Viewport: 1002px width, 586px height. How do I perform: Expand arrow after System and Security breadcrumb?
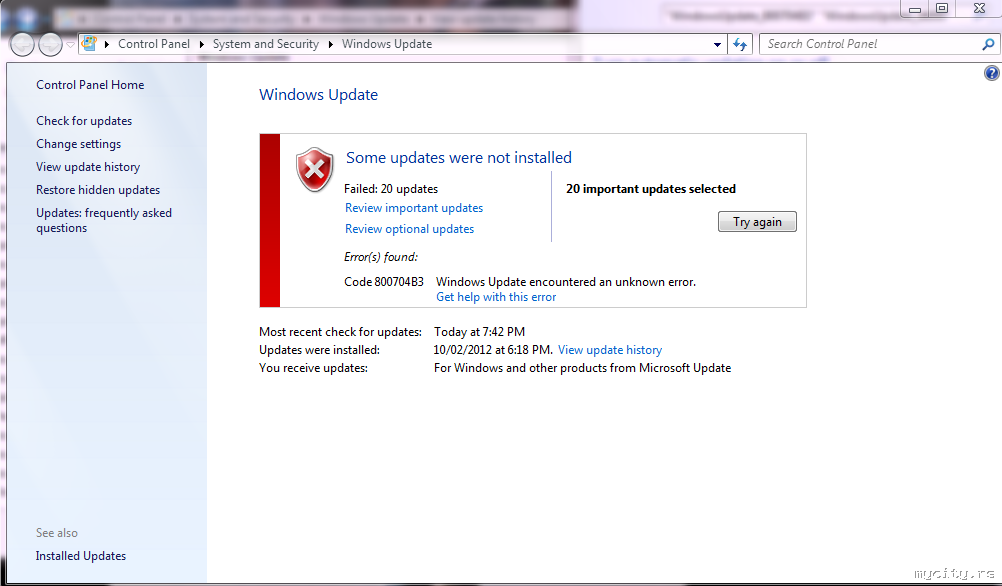[x=331, y=44]
